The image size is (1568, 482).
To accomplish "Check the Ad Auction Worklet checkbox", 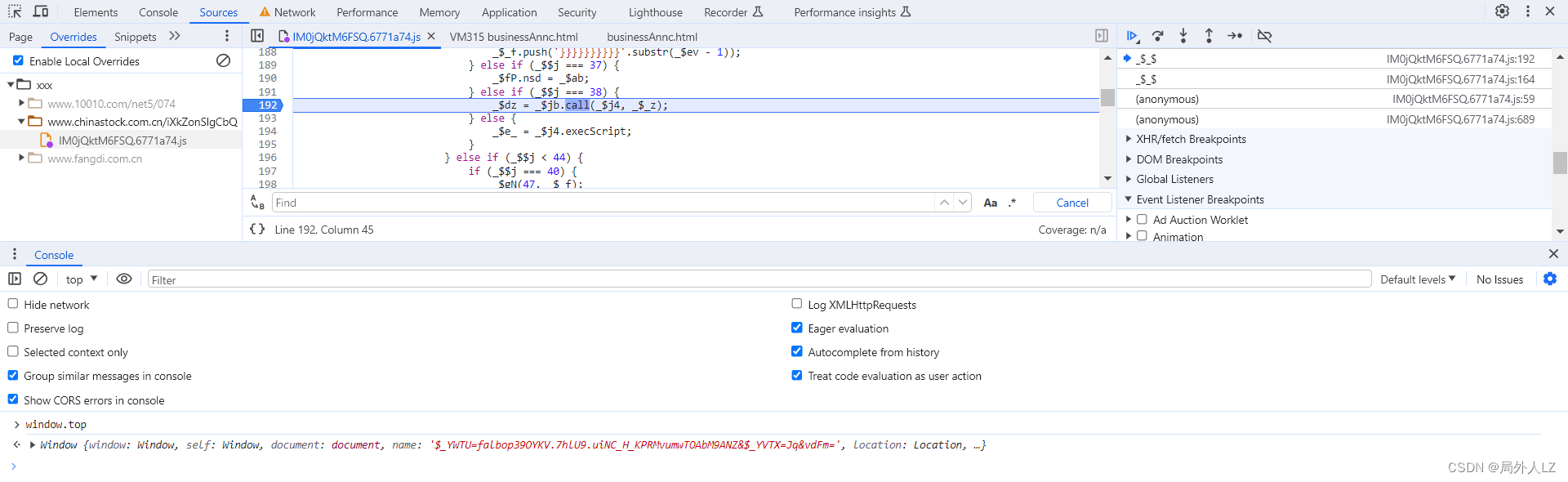I will click(x=1143, y=219).
